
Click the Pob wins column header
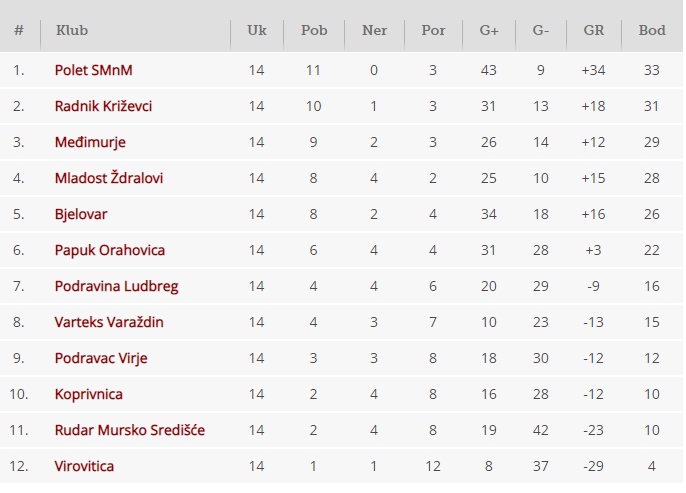pos(314,30)
